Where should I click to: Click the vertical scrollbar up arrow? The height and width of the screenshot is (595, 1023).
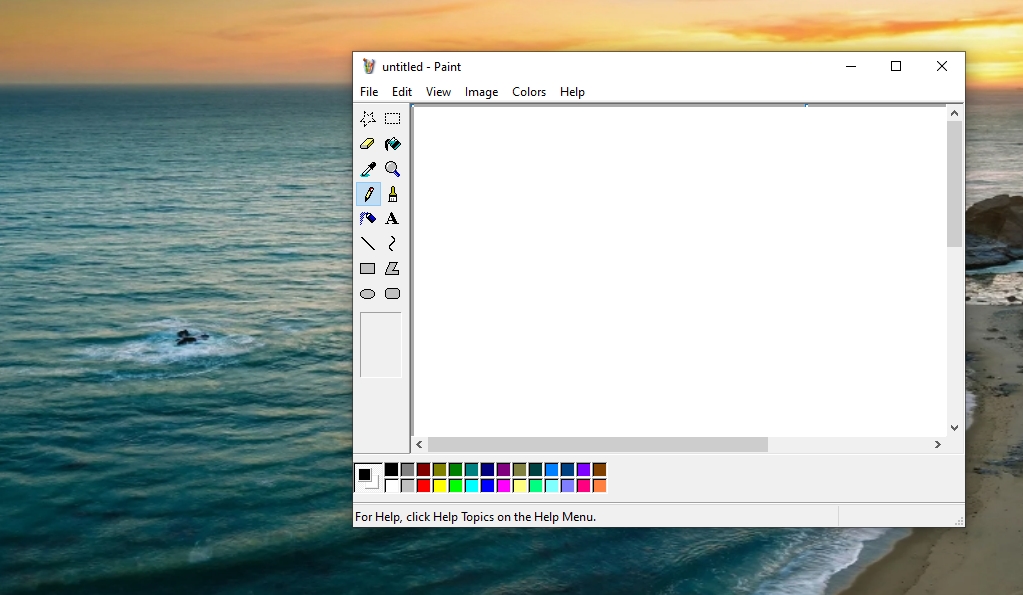[954, 113]
